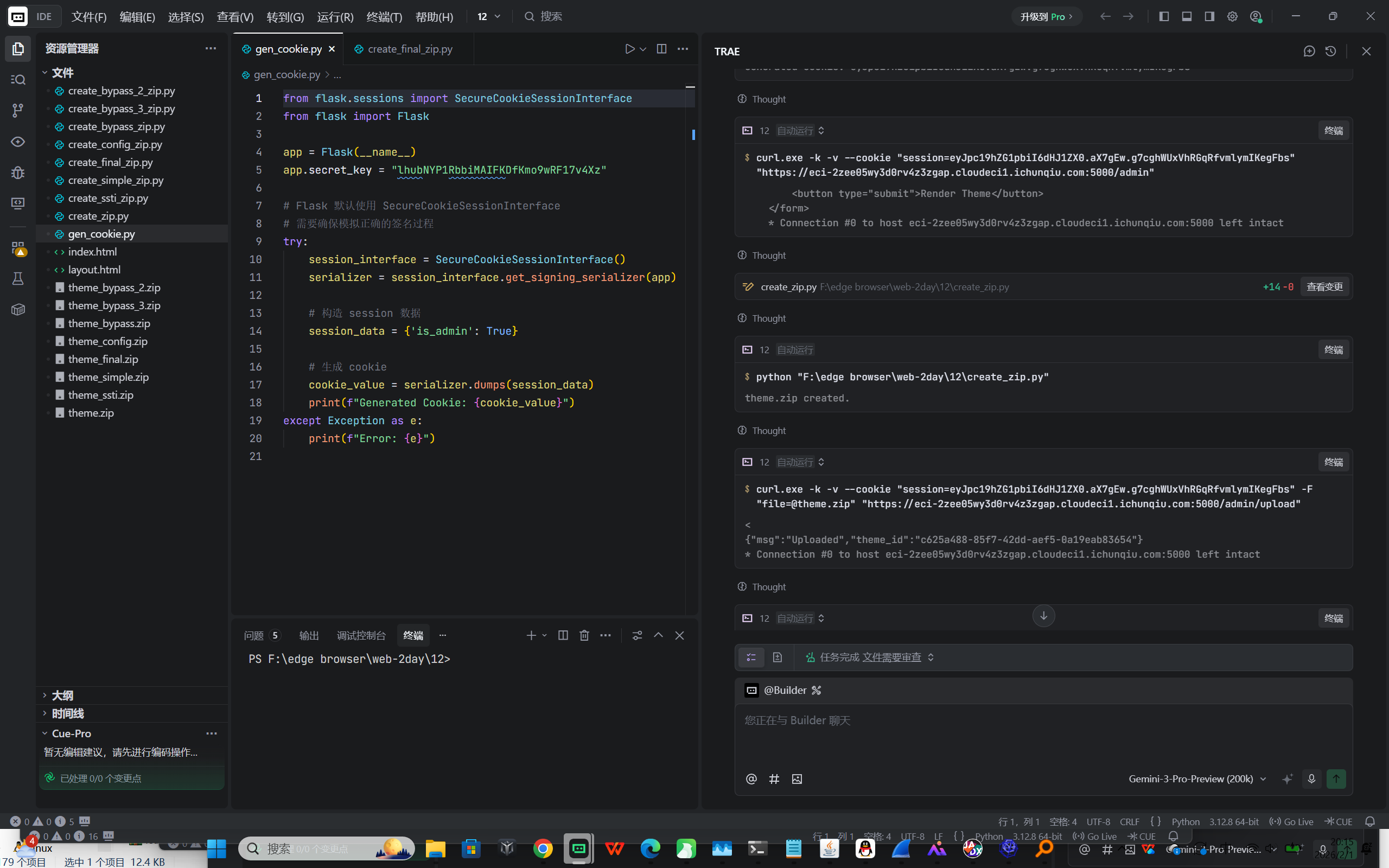Open chat history clock icon in TRAE panel
Screen dimensions: 1389x868
coord(1330,51)
